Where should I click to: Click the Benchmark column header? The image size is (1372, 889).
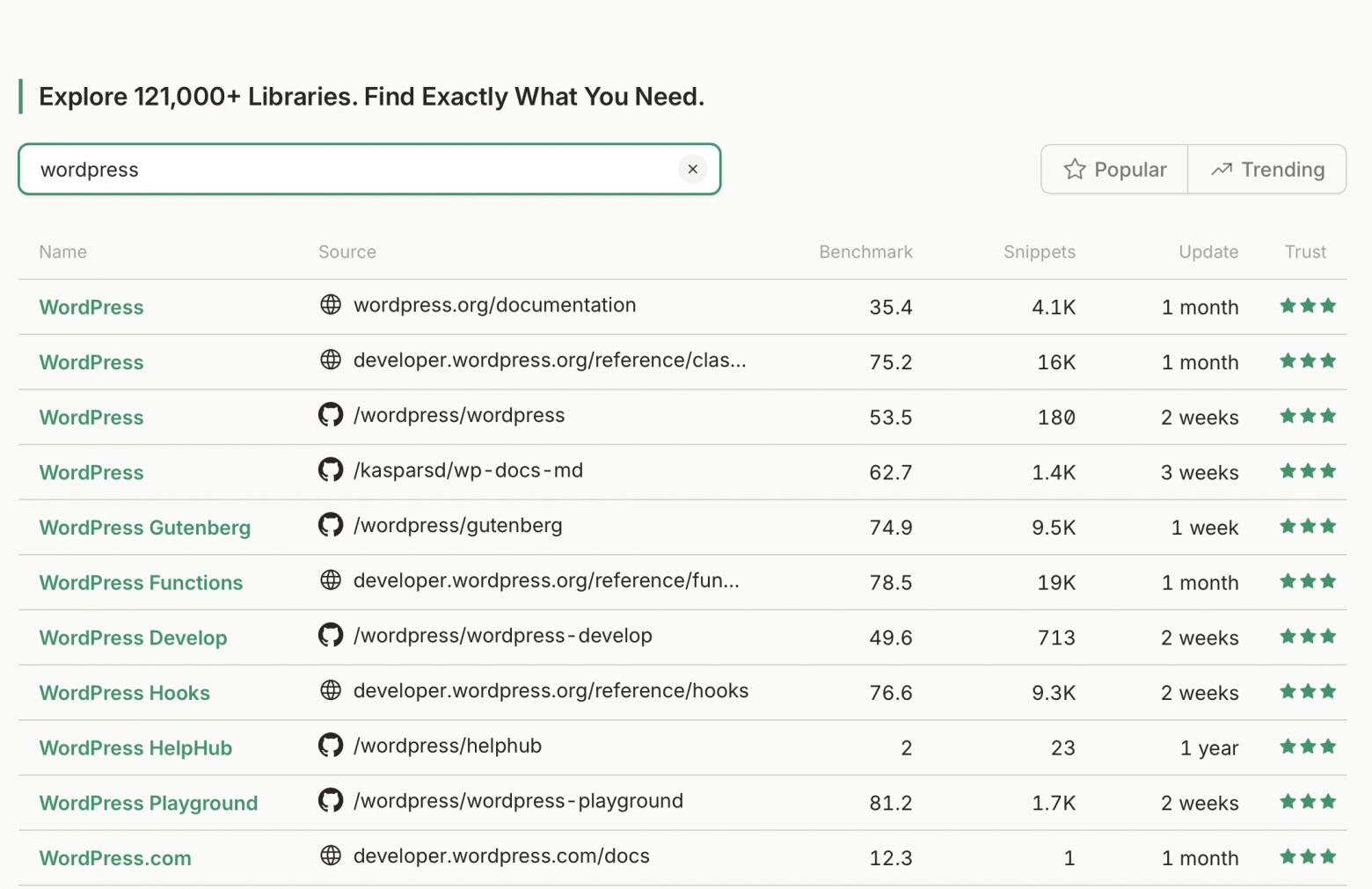(865, 252)
